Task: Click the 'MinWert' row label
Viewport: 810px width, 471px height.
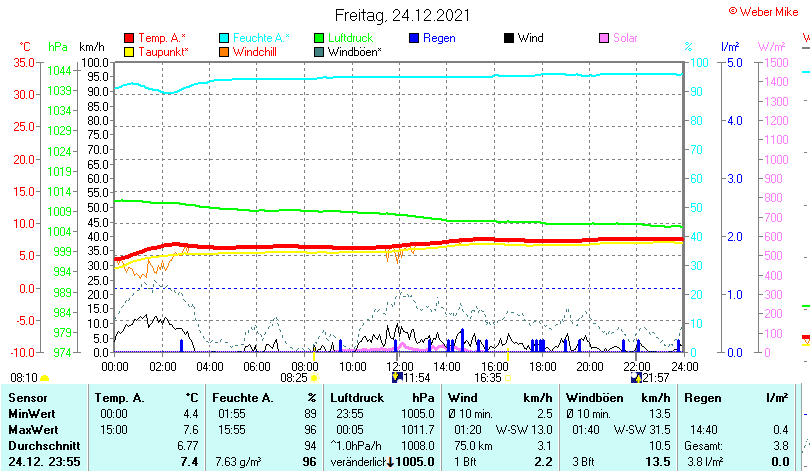Action: (x=32, y=414)
